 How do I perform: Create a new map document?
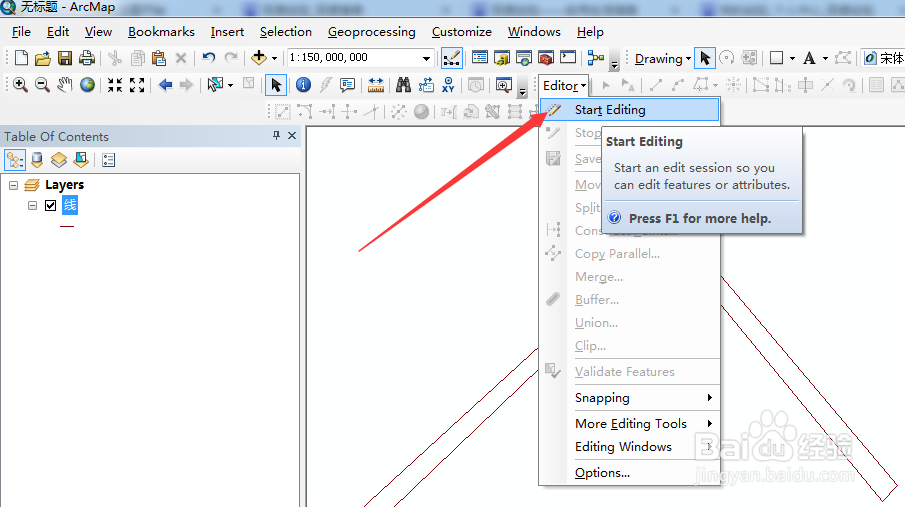21,58
